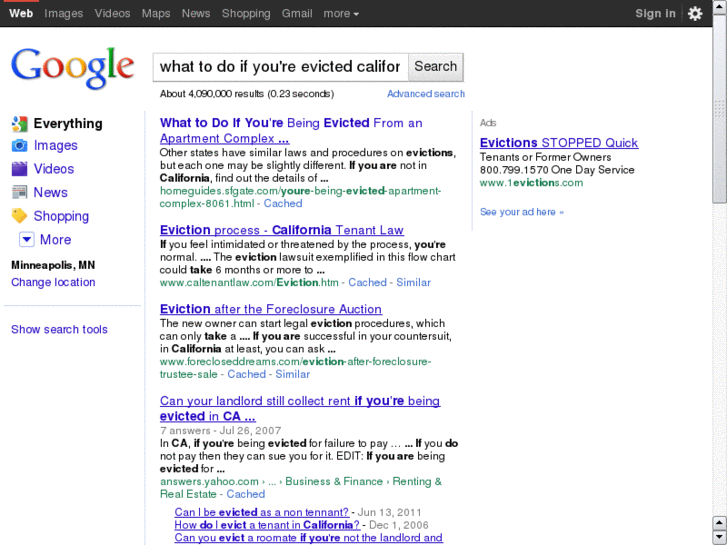The image size is (727, 545).
Task: Click the Google logo
Action: 73,68
